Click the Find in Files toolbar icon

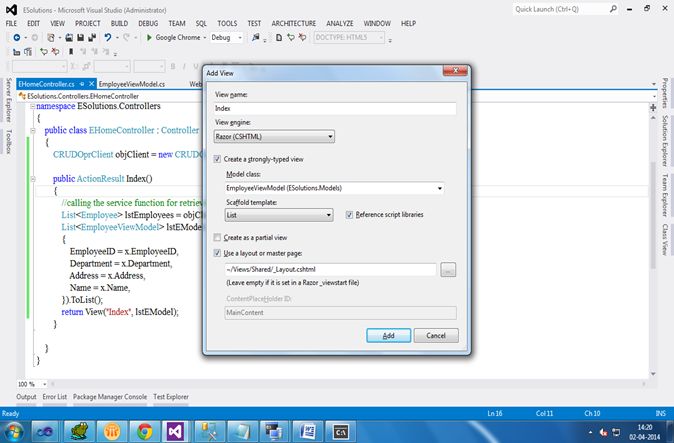coord(256,38)
